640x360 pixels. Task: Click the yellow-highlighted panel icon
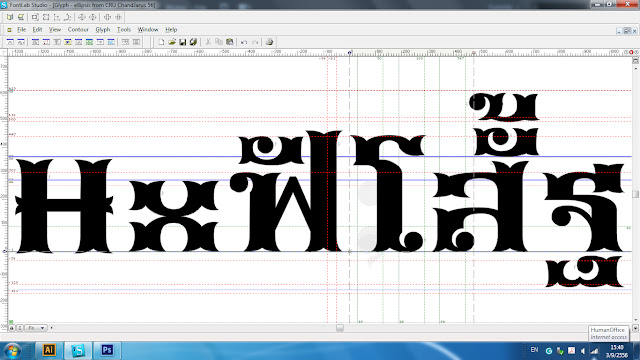(68, 42)
